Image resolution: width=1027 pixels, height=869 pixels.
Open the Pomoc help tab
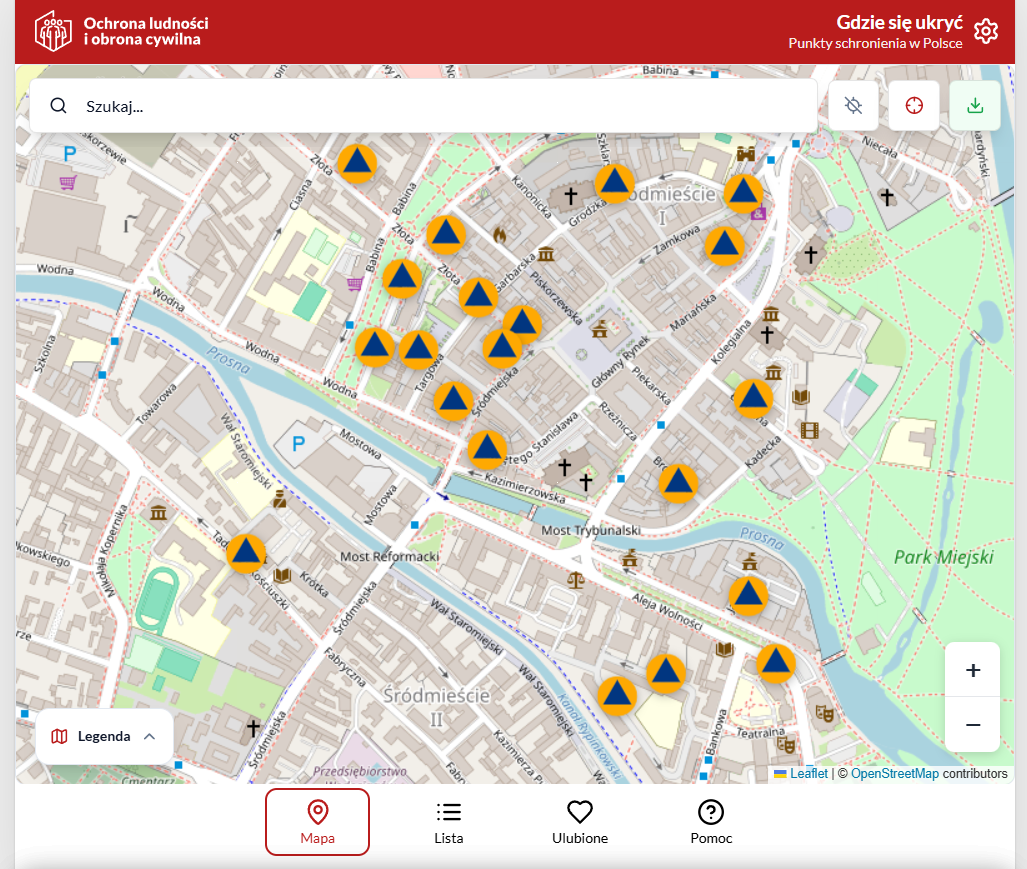coord(711,822)
